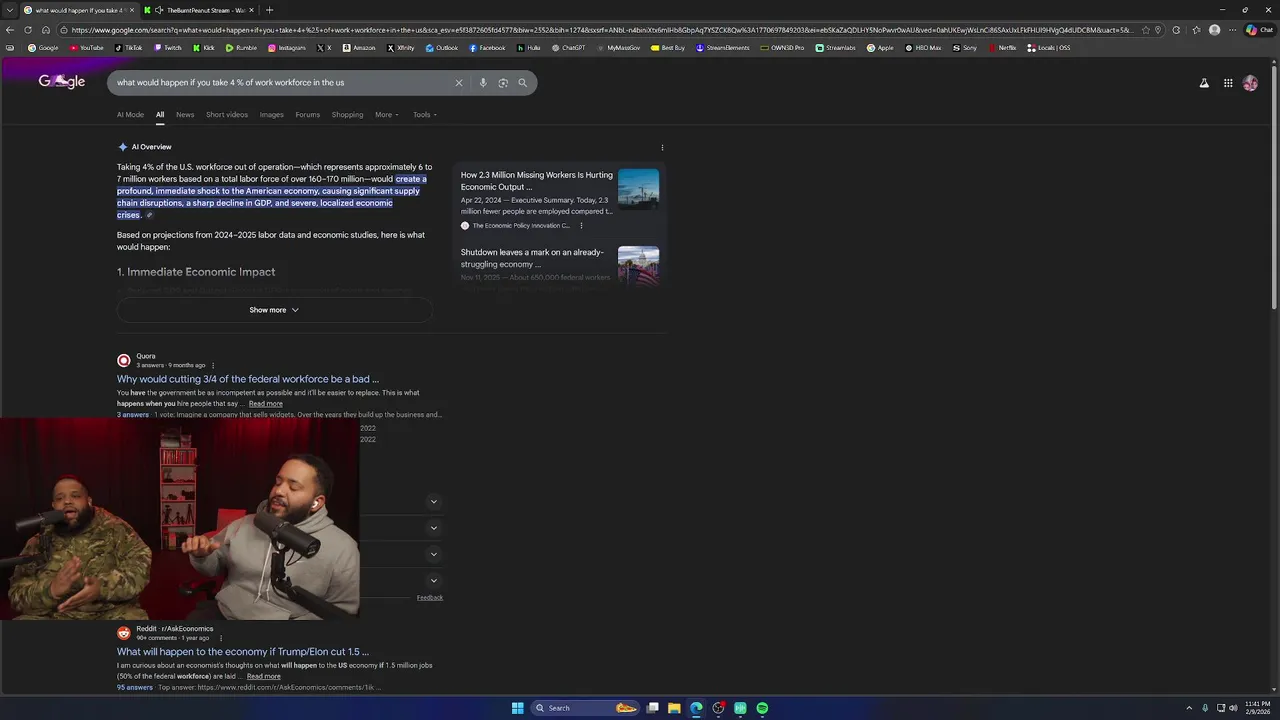The height and width of the screenshot is (720, 1280).
Task: Open File Explorer from taskbar
Action: 674,708
